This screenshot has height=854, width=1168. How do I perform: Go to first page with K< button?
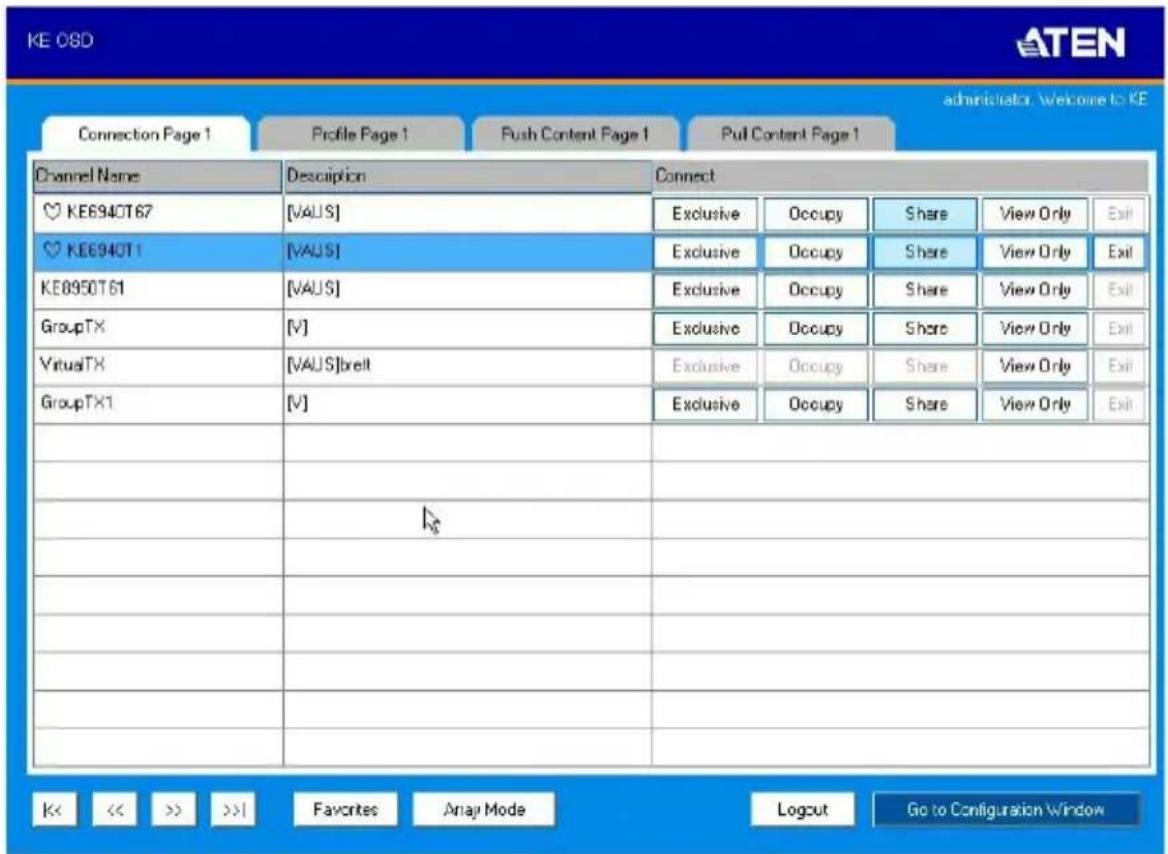pos(54,810)
